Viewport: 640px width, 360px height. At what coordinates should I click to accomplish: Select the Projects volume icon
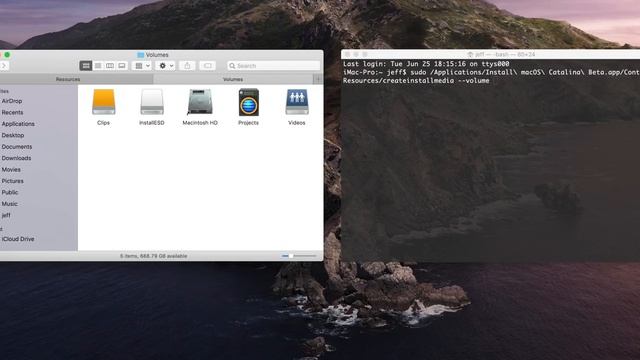pos(249,102)
